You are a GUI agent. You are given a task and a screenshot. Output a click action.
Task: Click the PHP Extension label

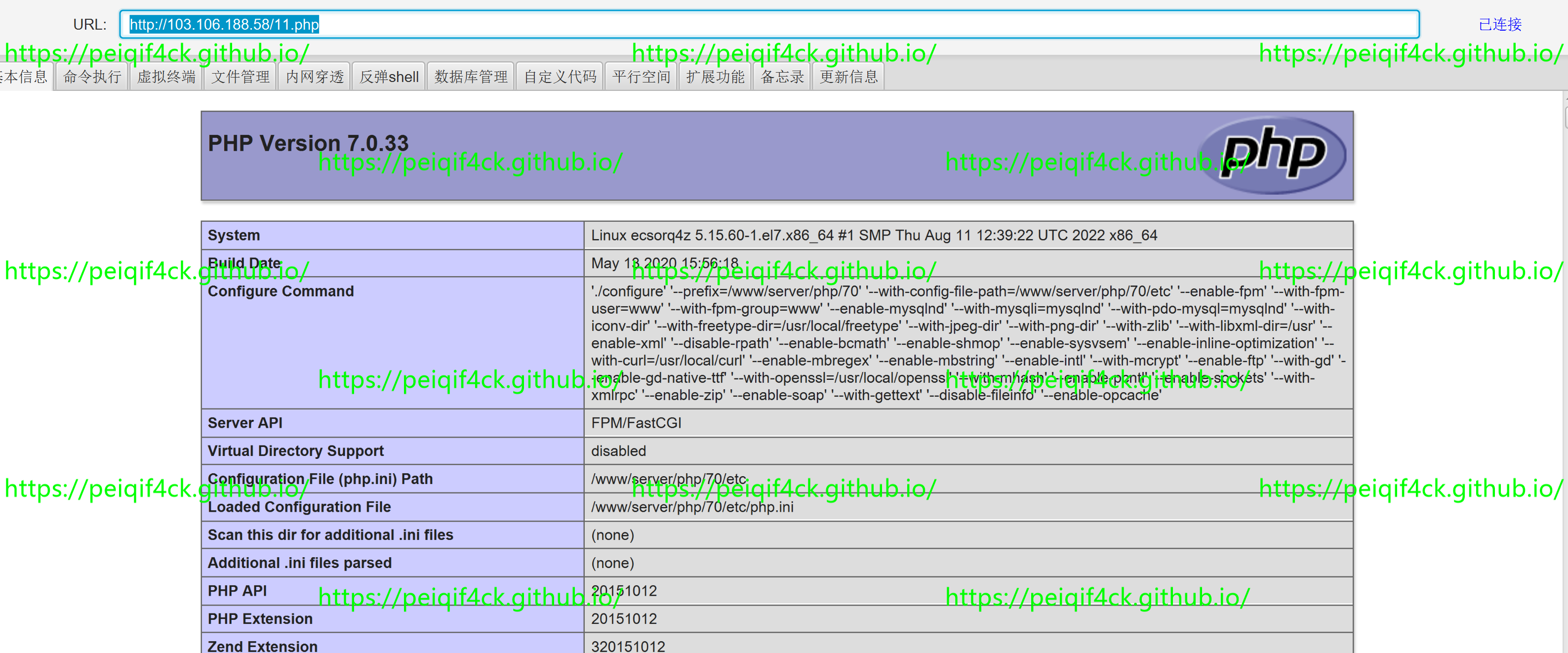click(260, 618)
